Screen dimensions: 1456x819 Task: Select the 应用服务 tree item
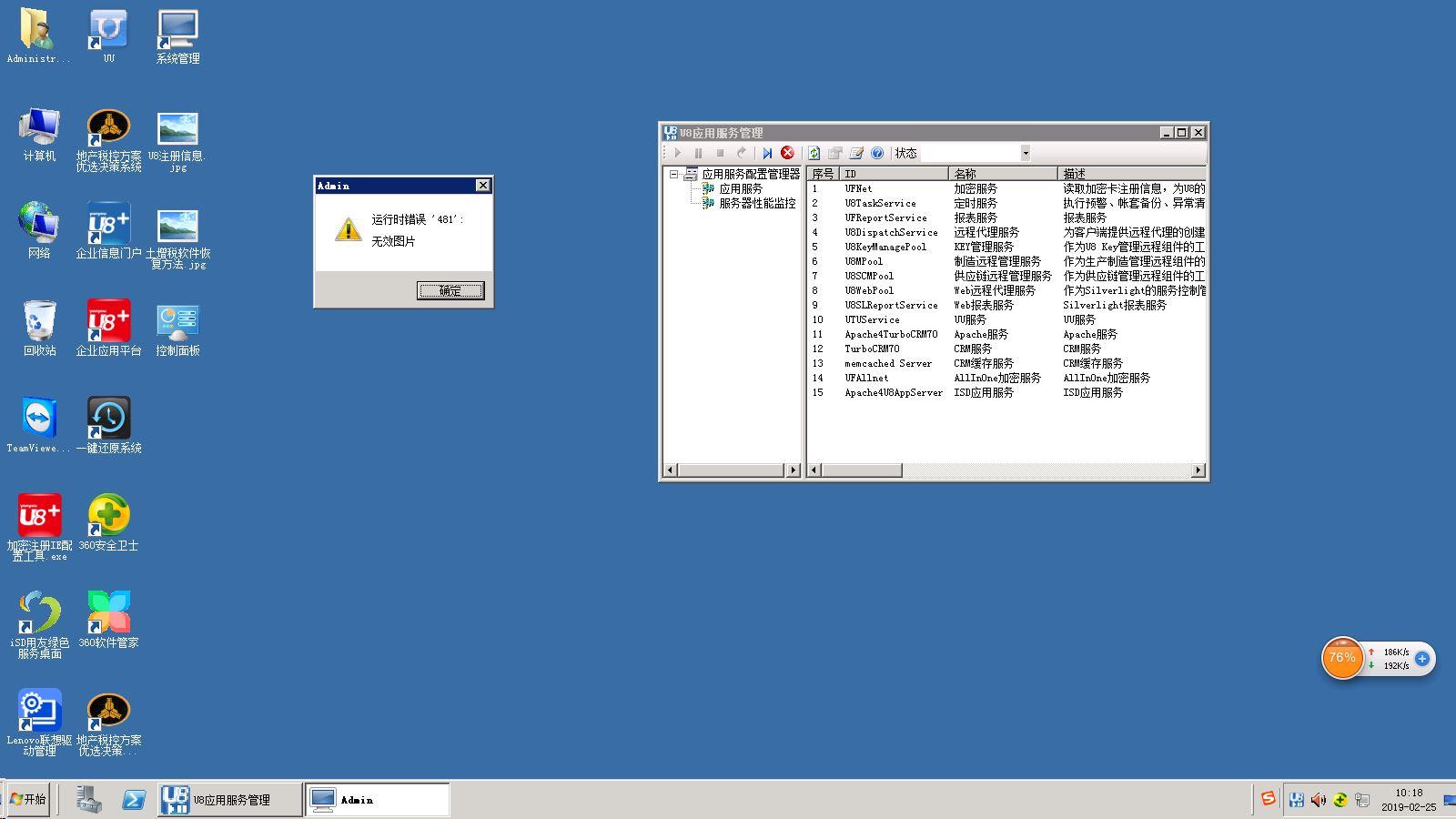pos(741,188)
